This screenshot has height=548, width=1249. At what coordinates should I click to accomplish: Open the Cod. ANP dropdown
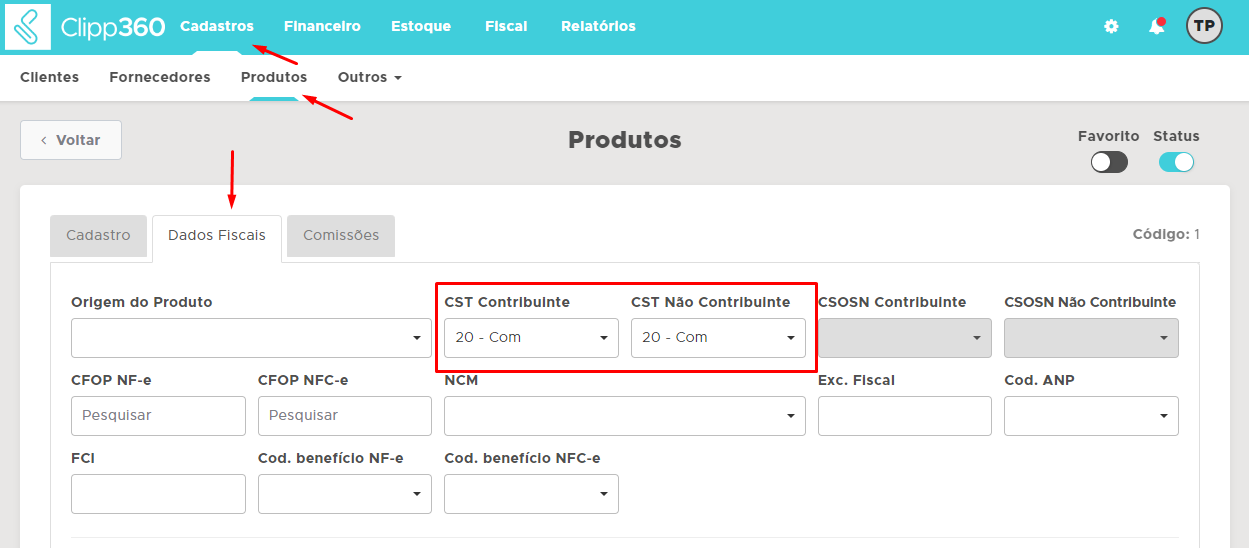[x=1091, y=416]
